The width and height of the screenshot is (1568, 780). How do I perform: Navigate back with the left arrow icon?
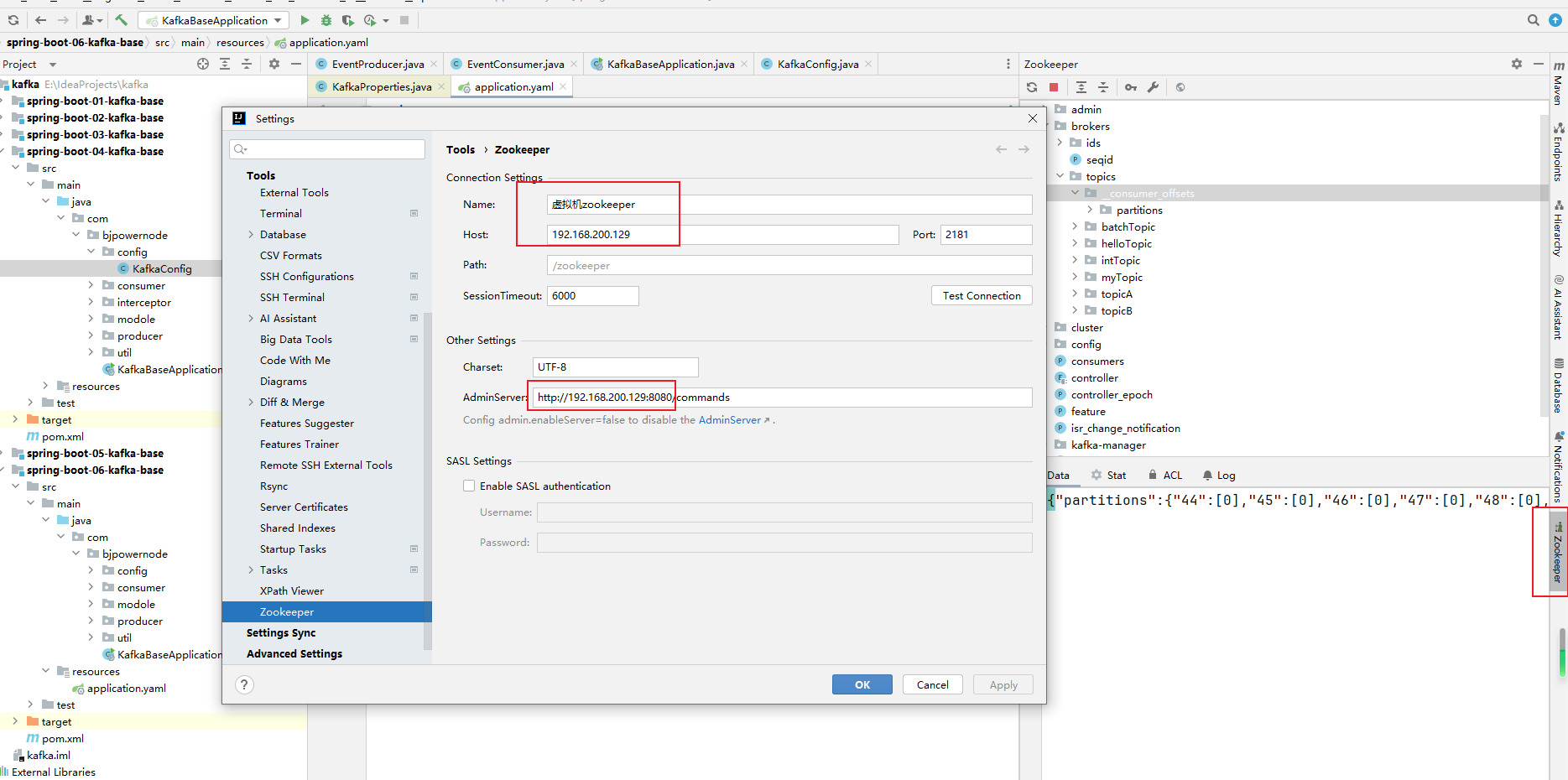point(40,20)
